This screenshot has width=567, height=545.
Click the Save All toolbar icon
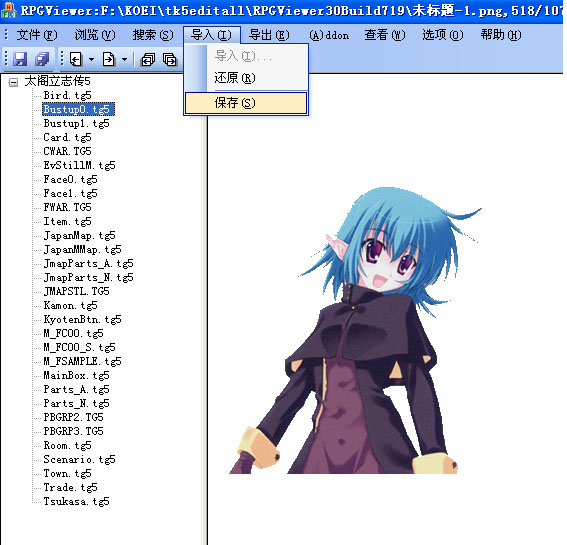(x=42, y=59)
